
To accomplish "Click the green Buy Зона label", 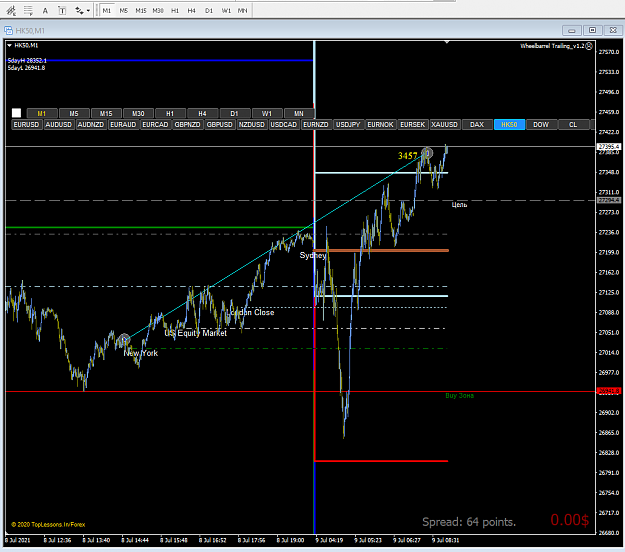I will click(460, 396).
